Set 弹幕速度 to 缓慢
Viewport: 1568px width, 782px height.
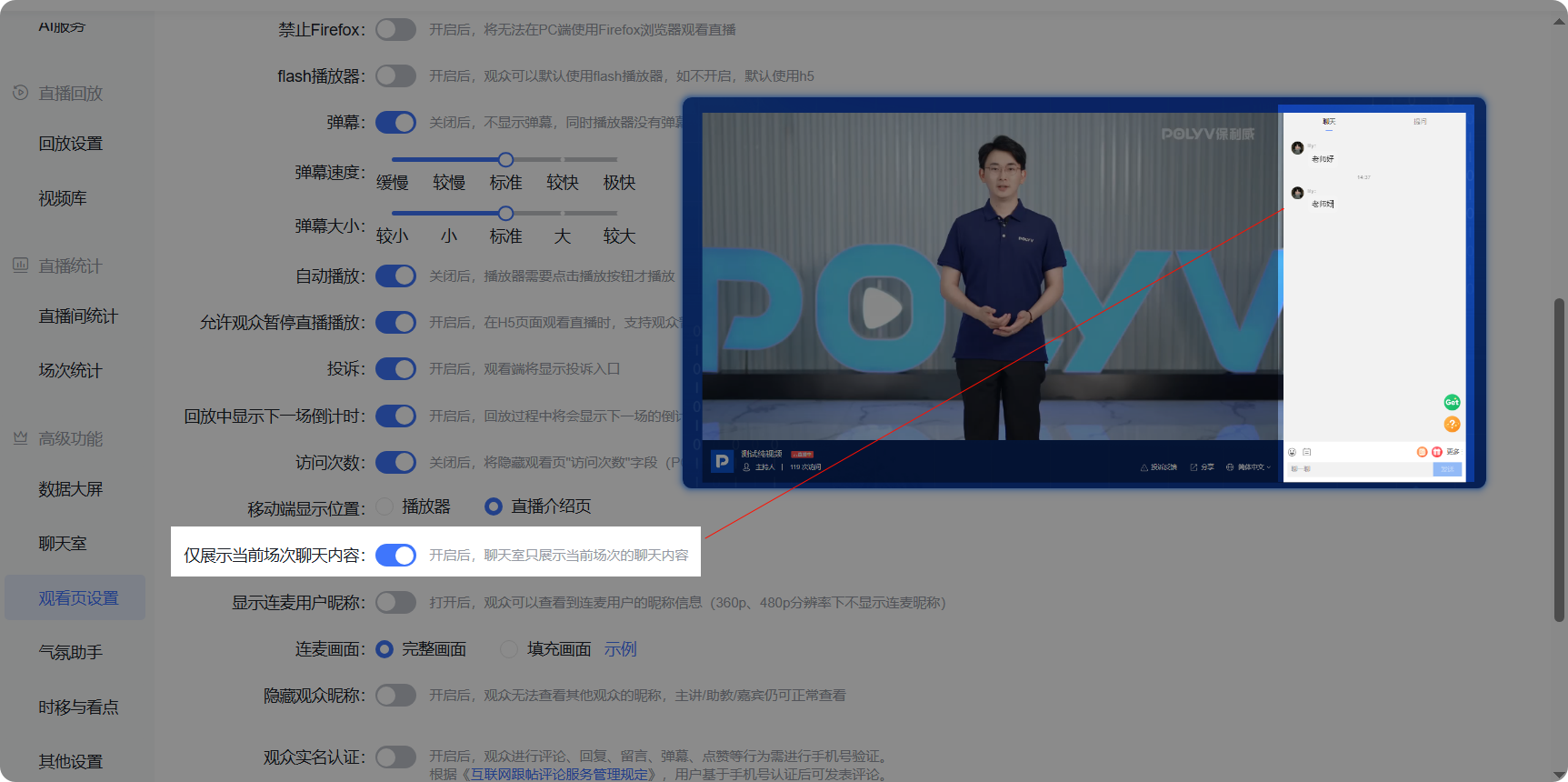coord(393,183)
